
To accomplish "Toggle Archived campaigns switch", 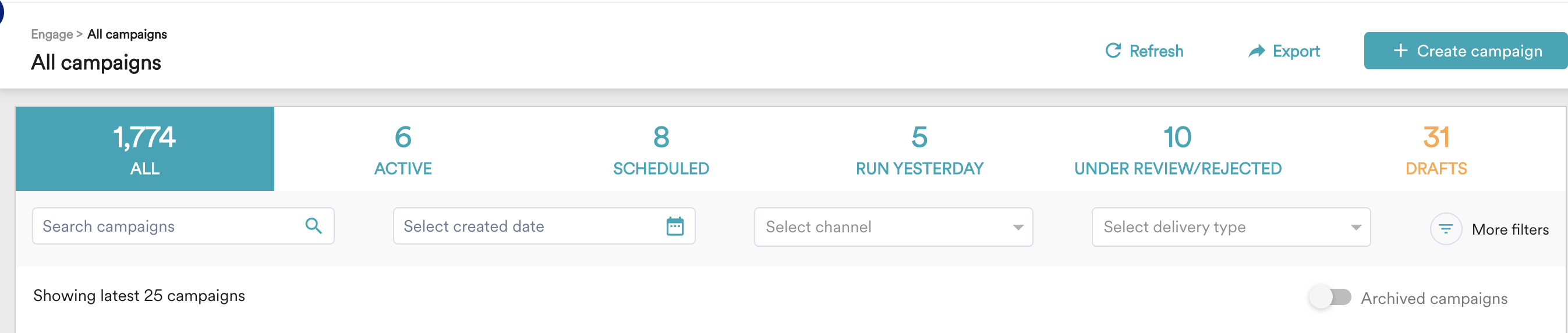I will pyautogui.click(x=1330, y=297).
